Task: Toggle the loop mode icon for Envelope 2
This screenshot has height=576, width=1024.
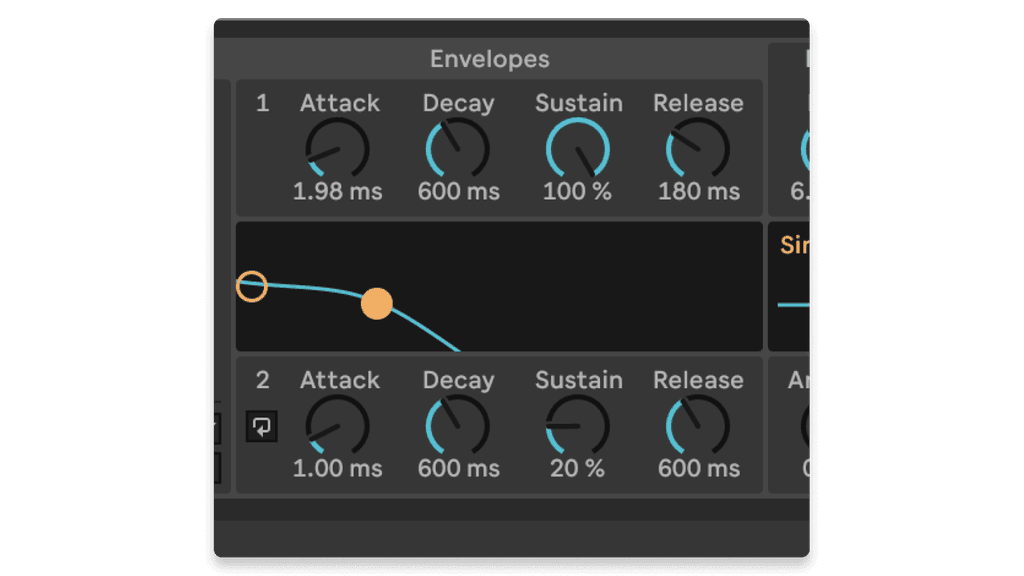Action: click(x=263, y=425)
